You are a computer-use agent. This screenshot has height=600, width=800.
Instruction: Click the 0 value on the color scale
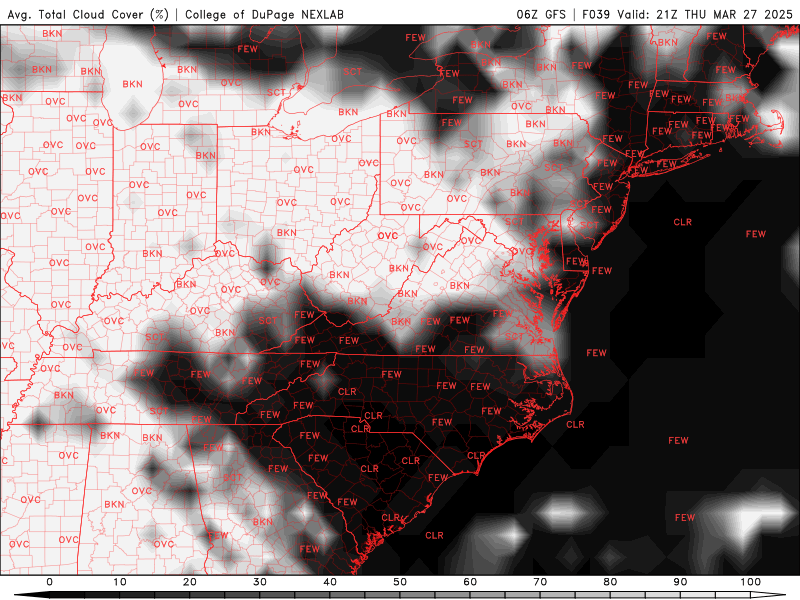pyautogui.click(x=49, y=582)
